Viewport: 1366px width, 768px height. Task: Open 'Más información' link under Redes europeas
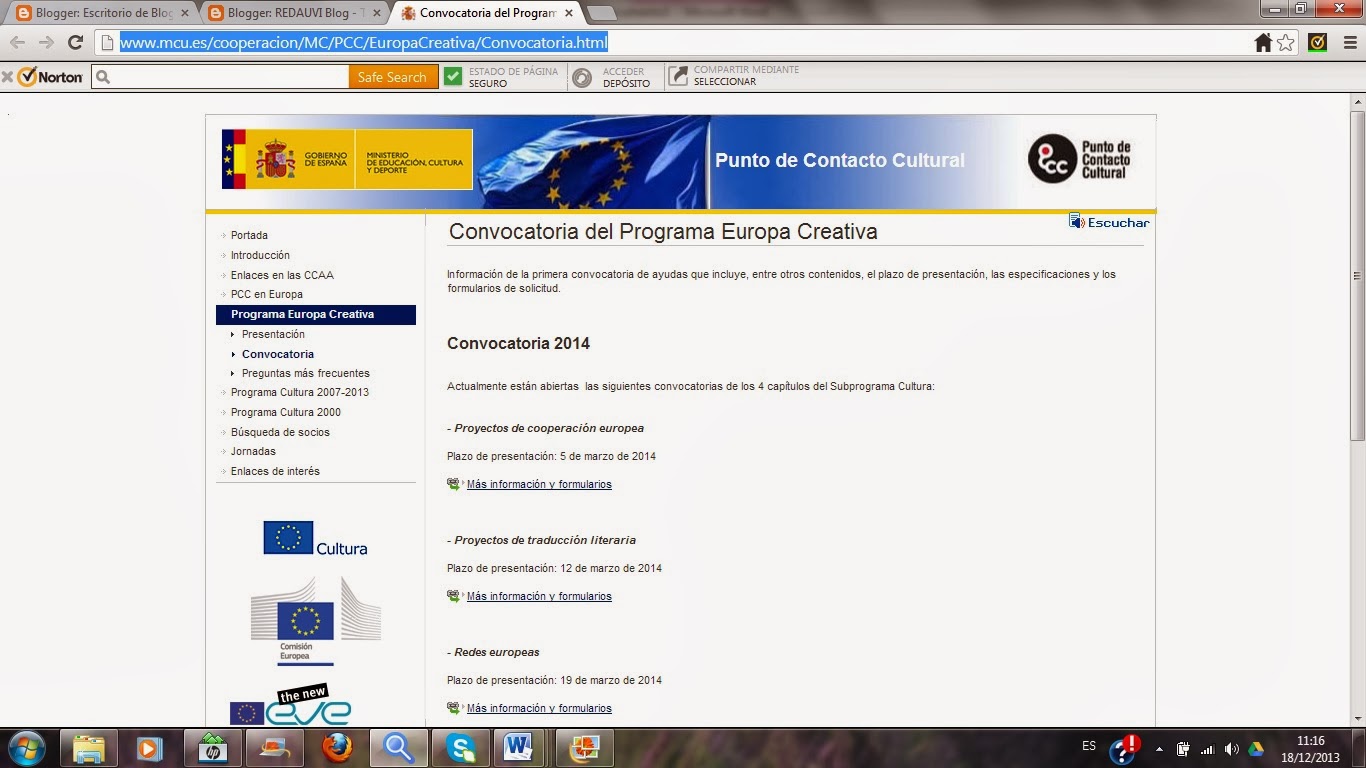[x=539, y=708]
